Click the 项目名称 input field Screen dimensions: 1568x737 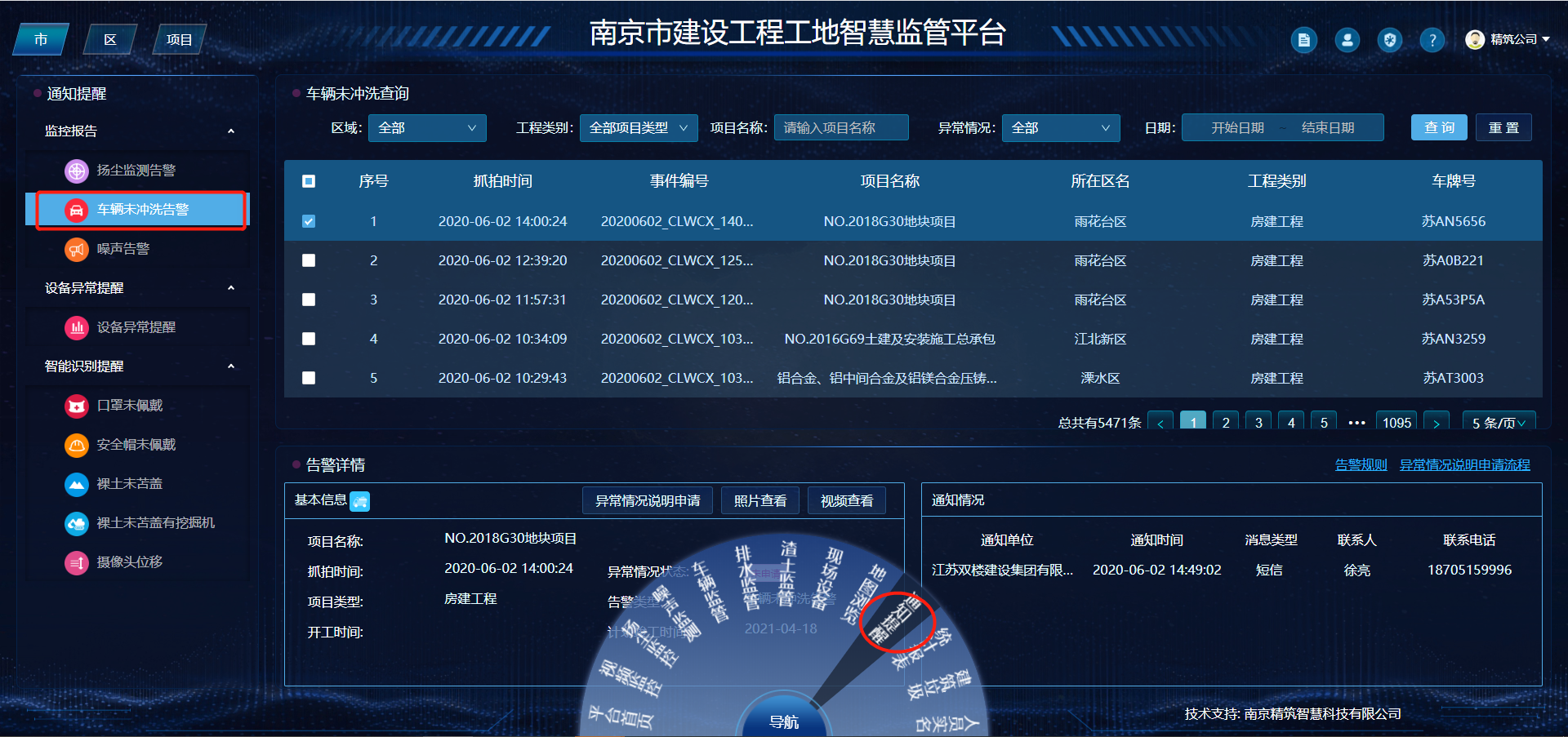pyautogui.click(x=841, y=128)
